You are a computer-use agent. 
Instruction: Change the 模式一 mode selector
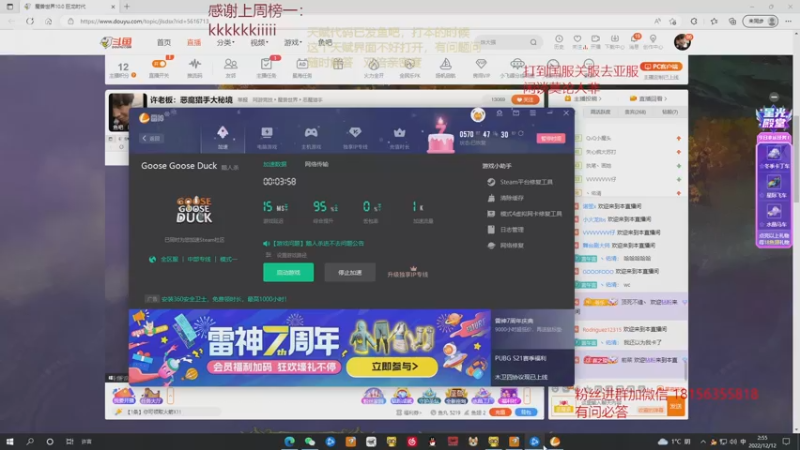click(x=228, y=259)
